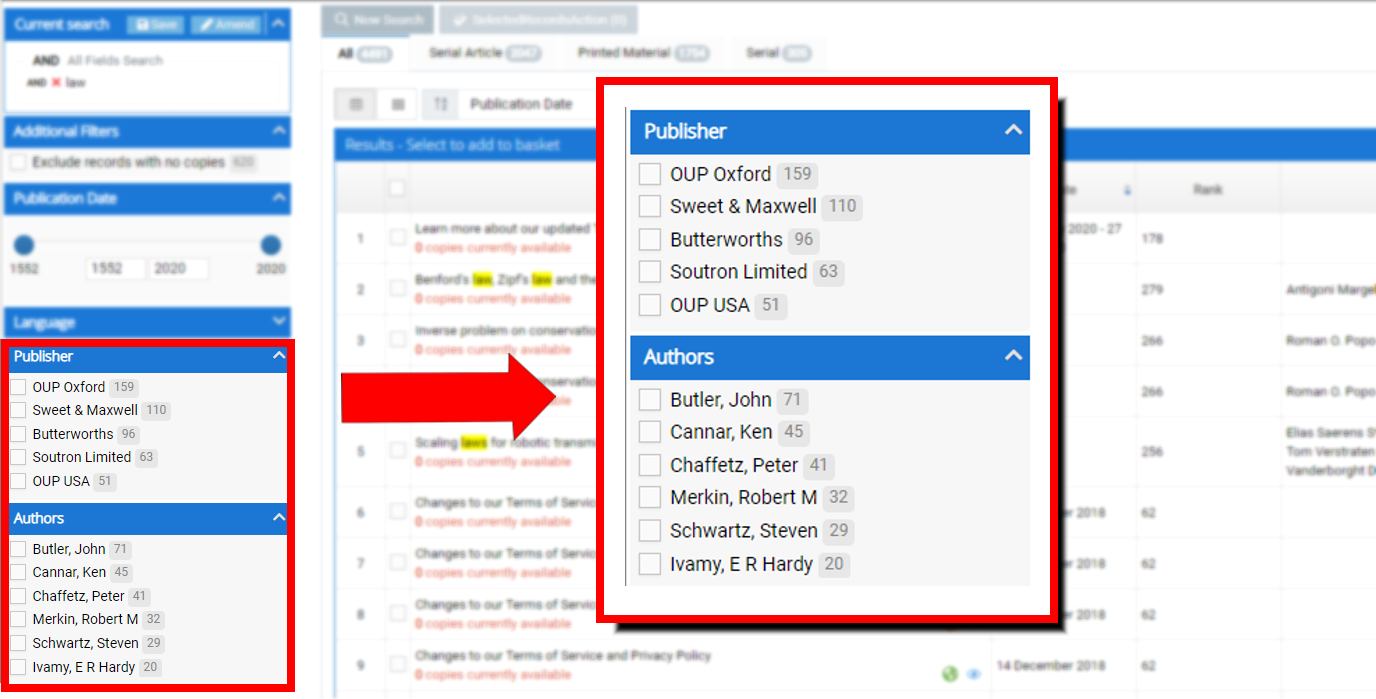Open row 9 'Changes to our Terms of Service' result
This screenshot has height=699, width=1376.
coord(563,656)
